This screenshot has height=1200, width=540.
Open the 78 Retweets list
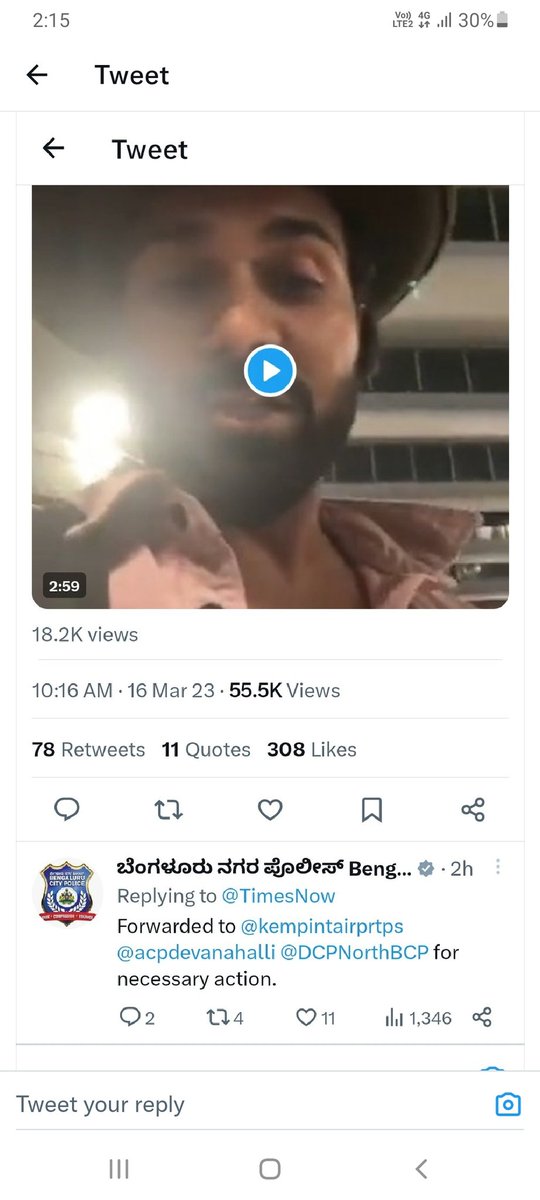click(88, 749)
